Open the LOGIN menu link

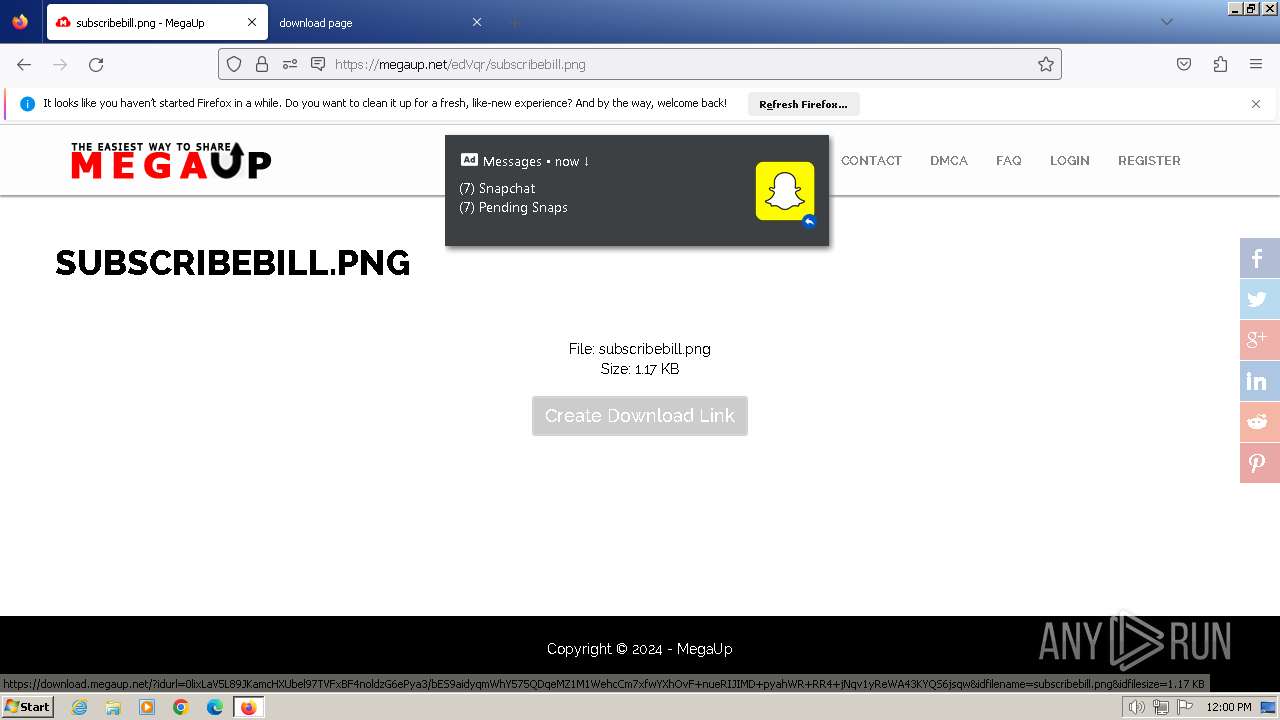pos(1070,160)
